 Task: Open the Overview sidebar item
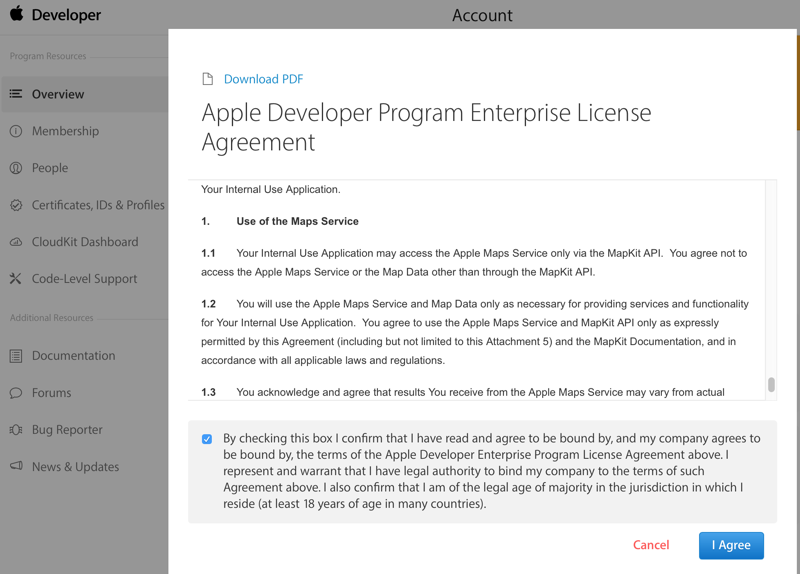(85, 94)
